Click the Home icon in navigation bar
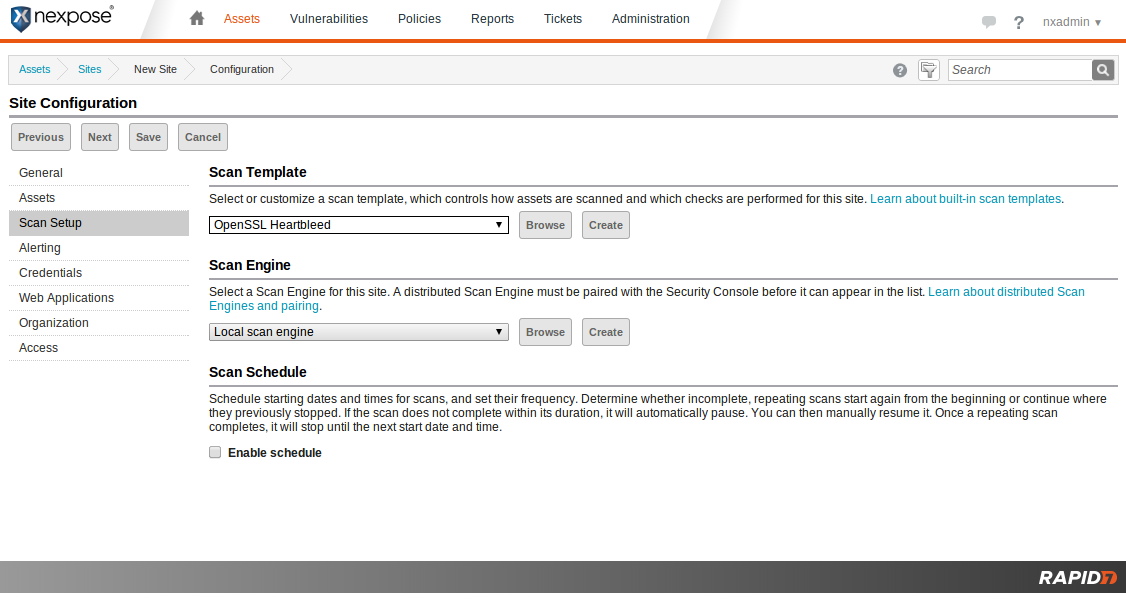Screen dimensions: 1126x599 [197, 18]
